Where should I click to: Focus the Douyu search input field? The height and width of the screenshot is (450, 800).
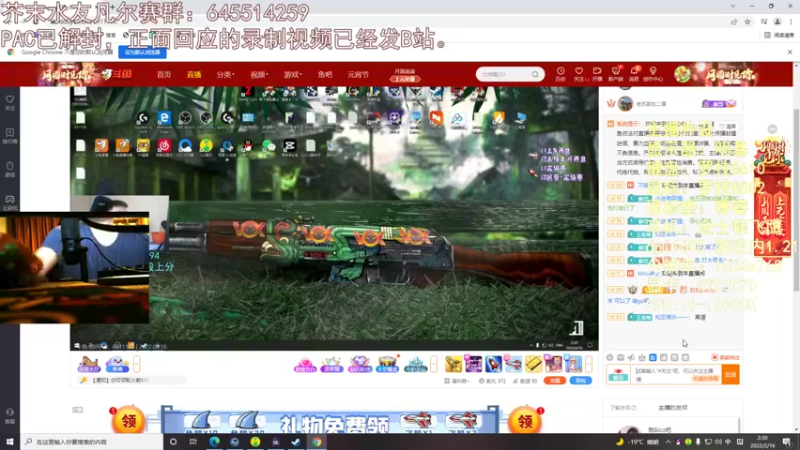point(505,74)
